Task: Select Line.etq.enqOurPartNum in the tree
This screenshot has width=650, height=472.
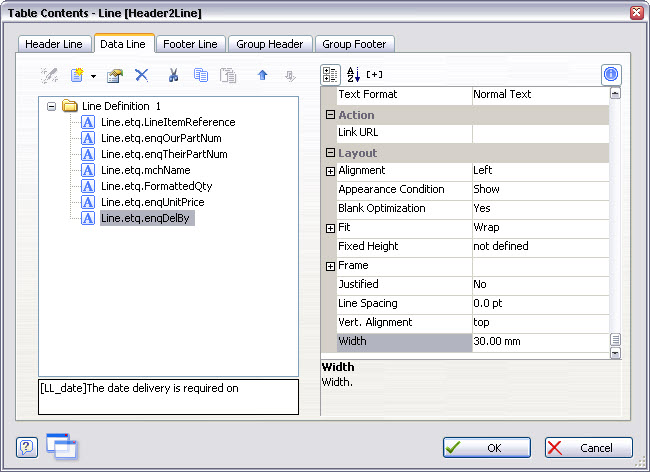Action: click(x=161, y=138)
